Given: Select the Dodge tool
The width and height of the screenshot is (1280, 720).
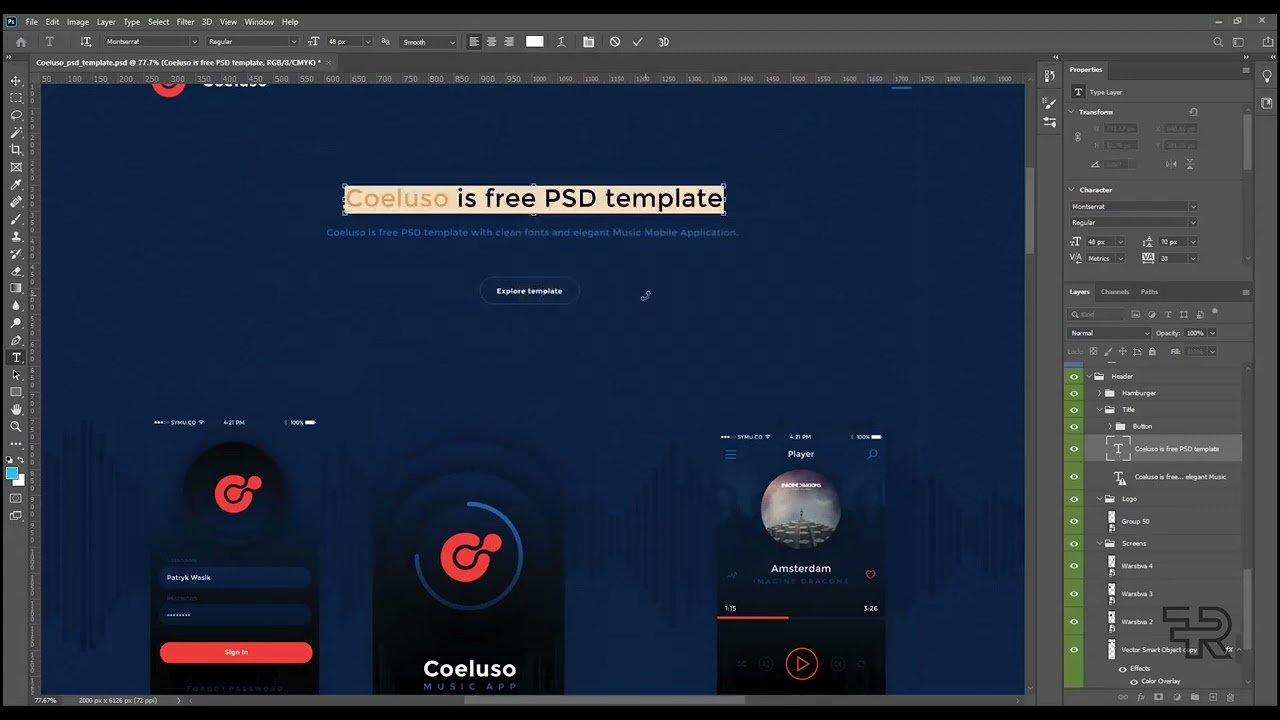Looking at the screenshot, I should click(x=16, y=323).
